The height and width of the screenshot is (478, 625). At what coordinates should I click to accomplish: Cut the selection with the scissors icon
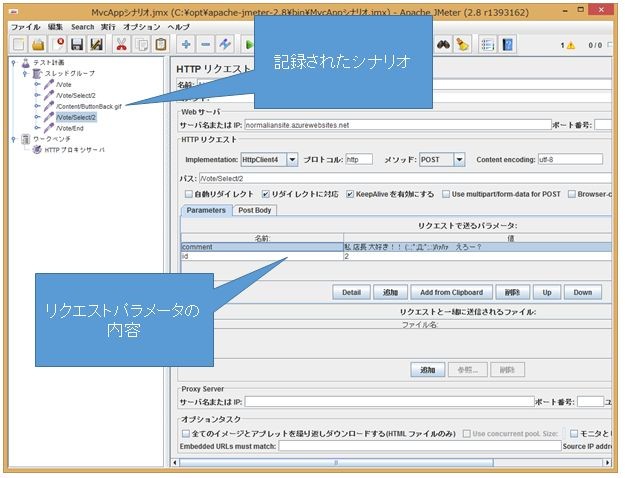pyautogui.click(x=122, y=44)
